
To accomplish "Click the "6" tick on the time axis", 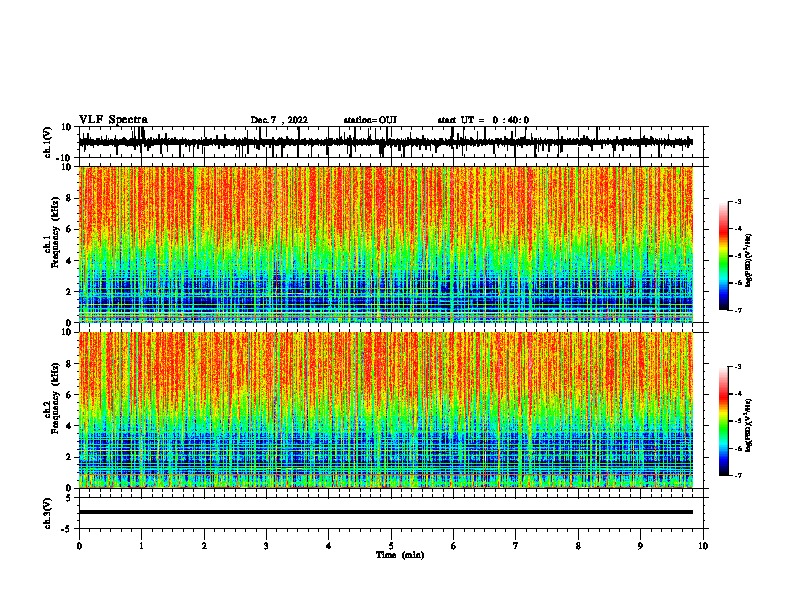I will 454,546.
